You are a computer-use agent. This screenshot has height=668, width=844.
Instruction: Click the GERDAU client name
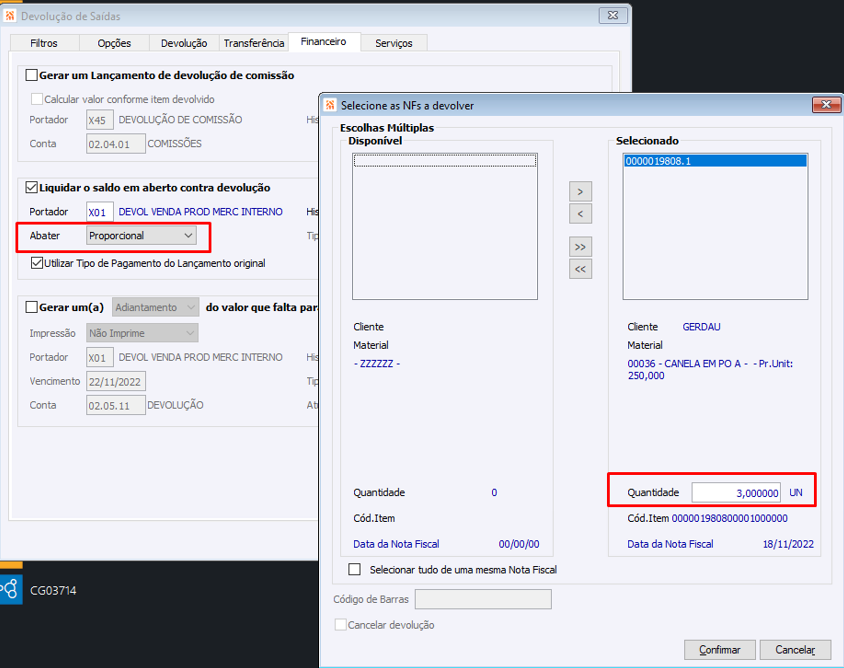point(701,327)
